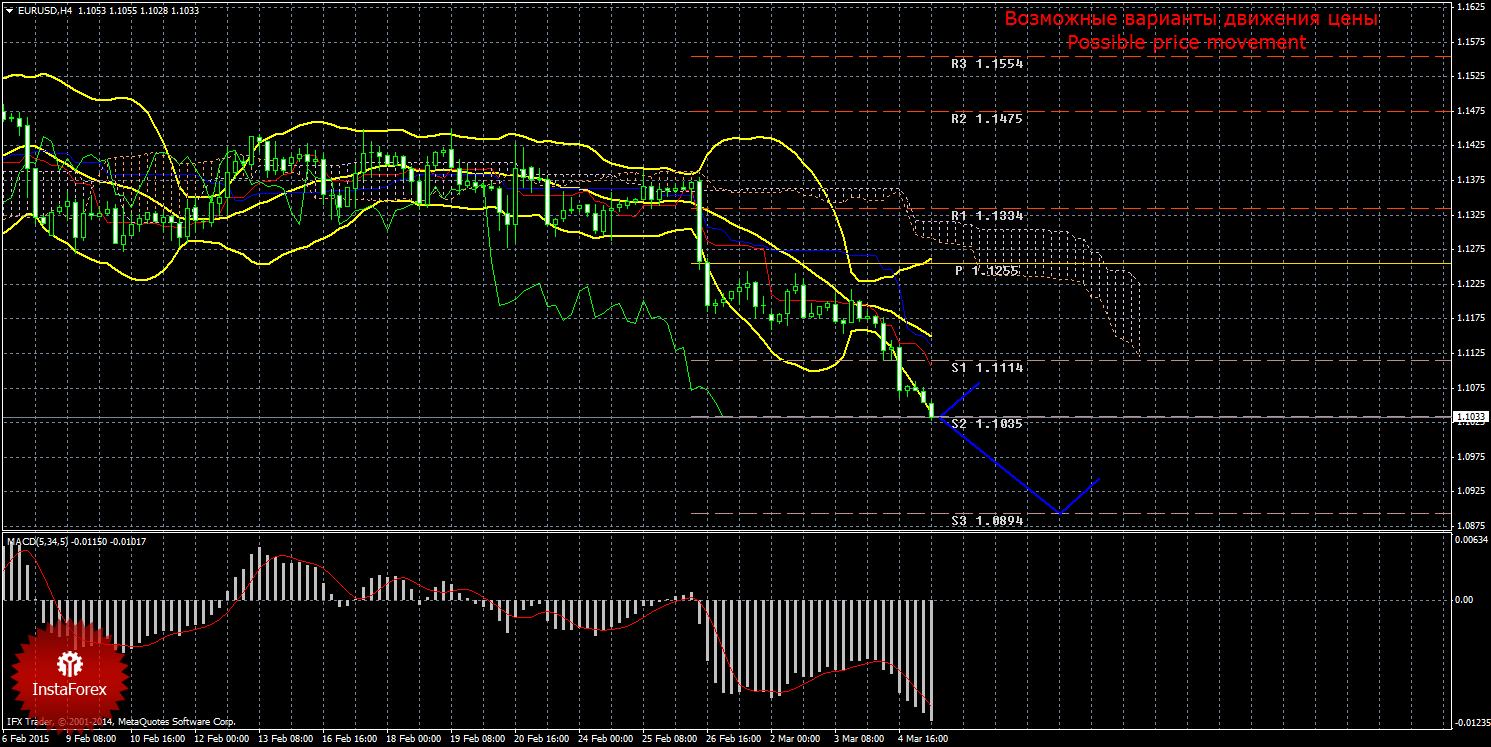Click the 13 Feb 08:00 time label

pos(285,740)
